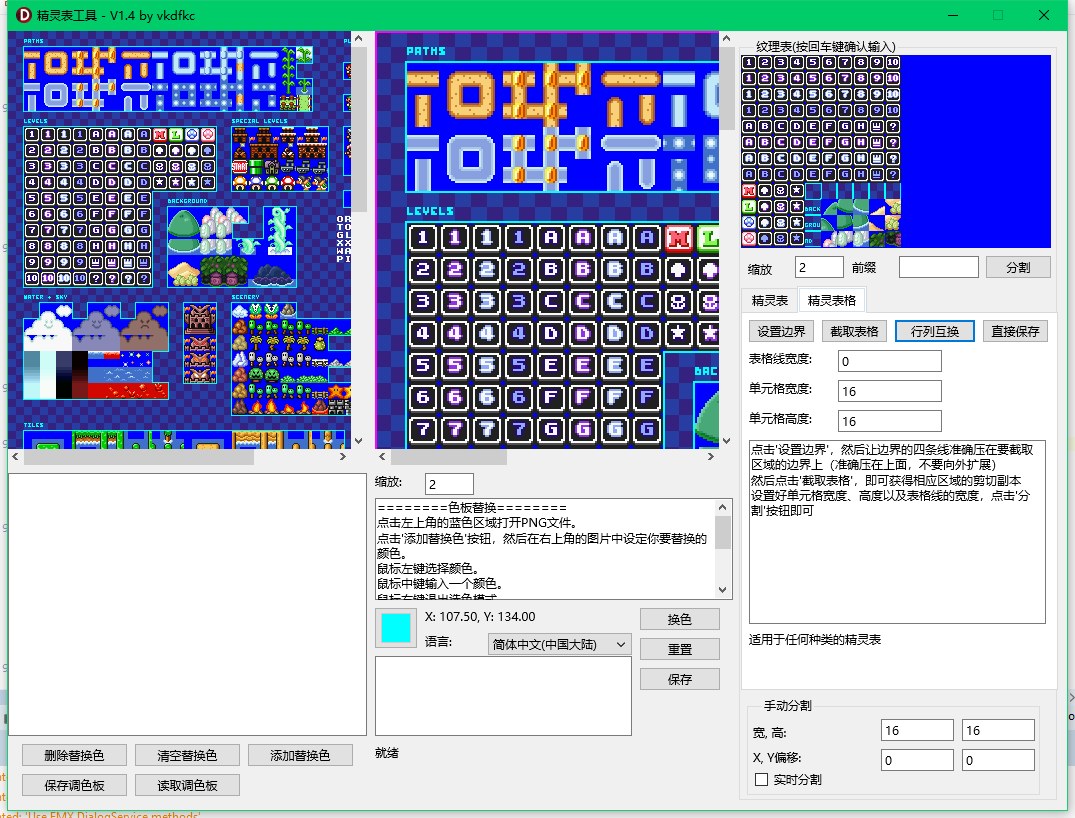
Task: Click the 设置边界 instructions text box
Action: point(897,532)
